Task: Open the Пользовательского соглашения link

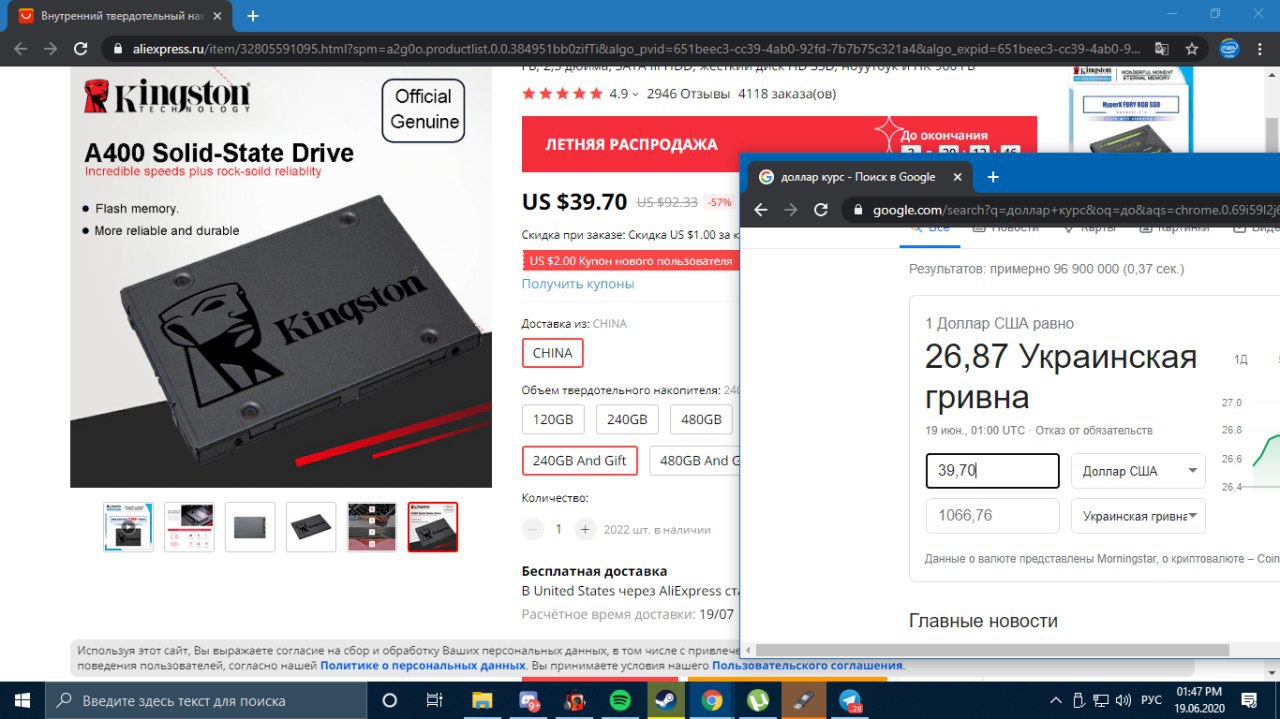Action: point(807,665)
